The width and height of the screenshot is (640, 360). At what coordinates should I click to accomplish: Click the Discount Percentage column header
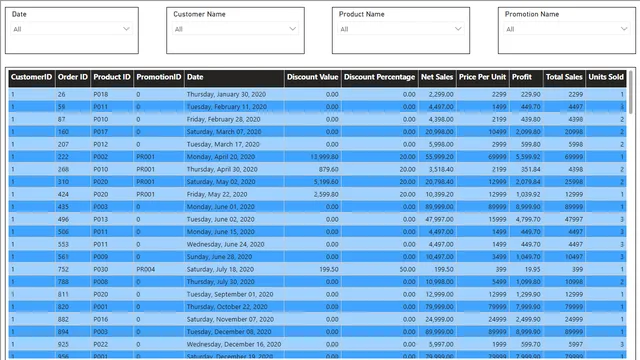(379, 77)
